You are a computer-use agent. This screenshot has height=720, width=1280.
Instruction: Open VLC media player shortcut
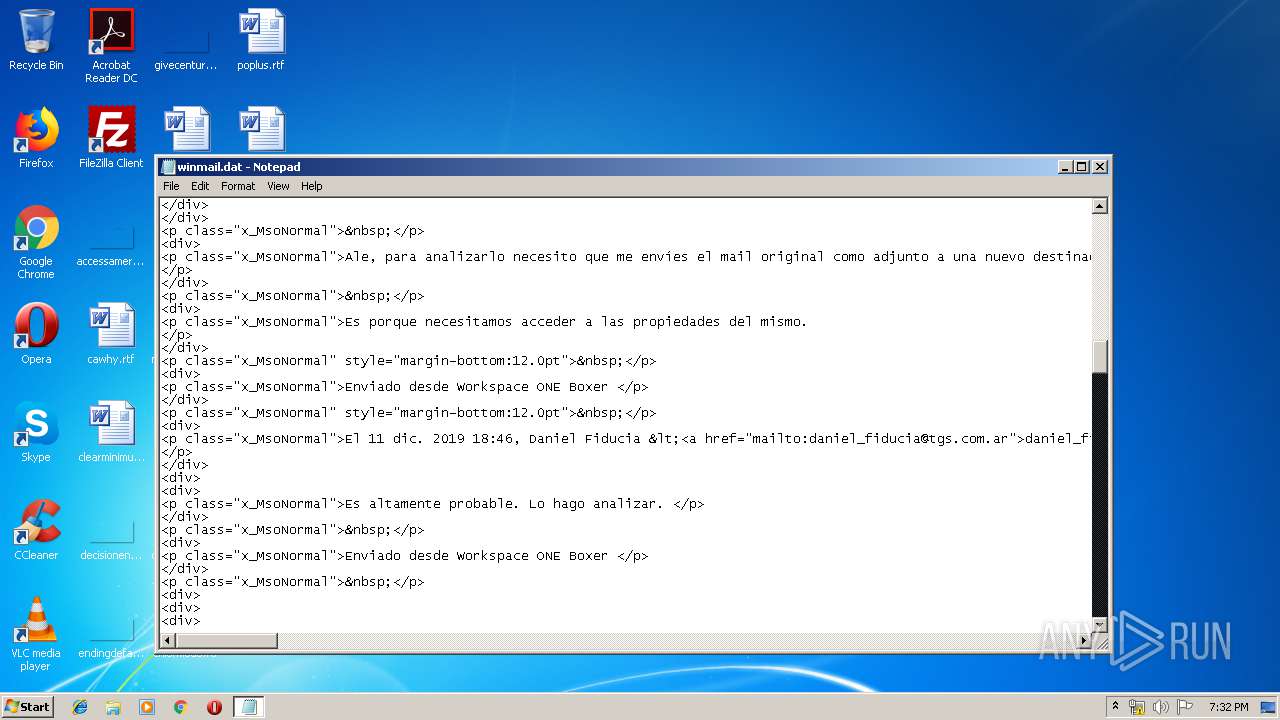pyautogui.click(x=36, y=634)
